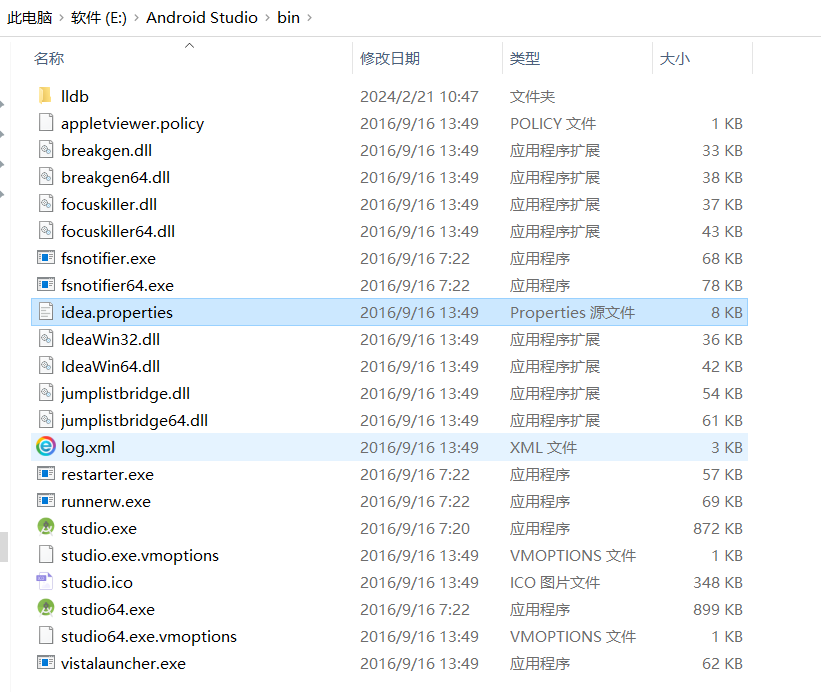
Task: Click the IdeaWin32.dll file icon
Action: tap(46, 339)
